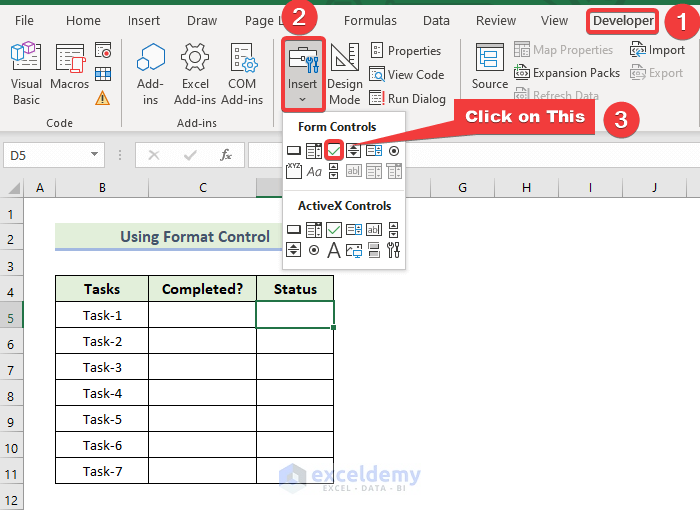This screenshot has width=700, height=510.
Task: Open ActiveX More Controls
Action: [393, 250]
